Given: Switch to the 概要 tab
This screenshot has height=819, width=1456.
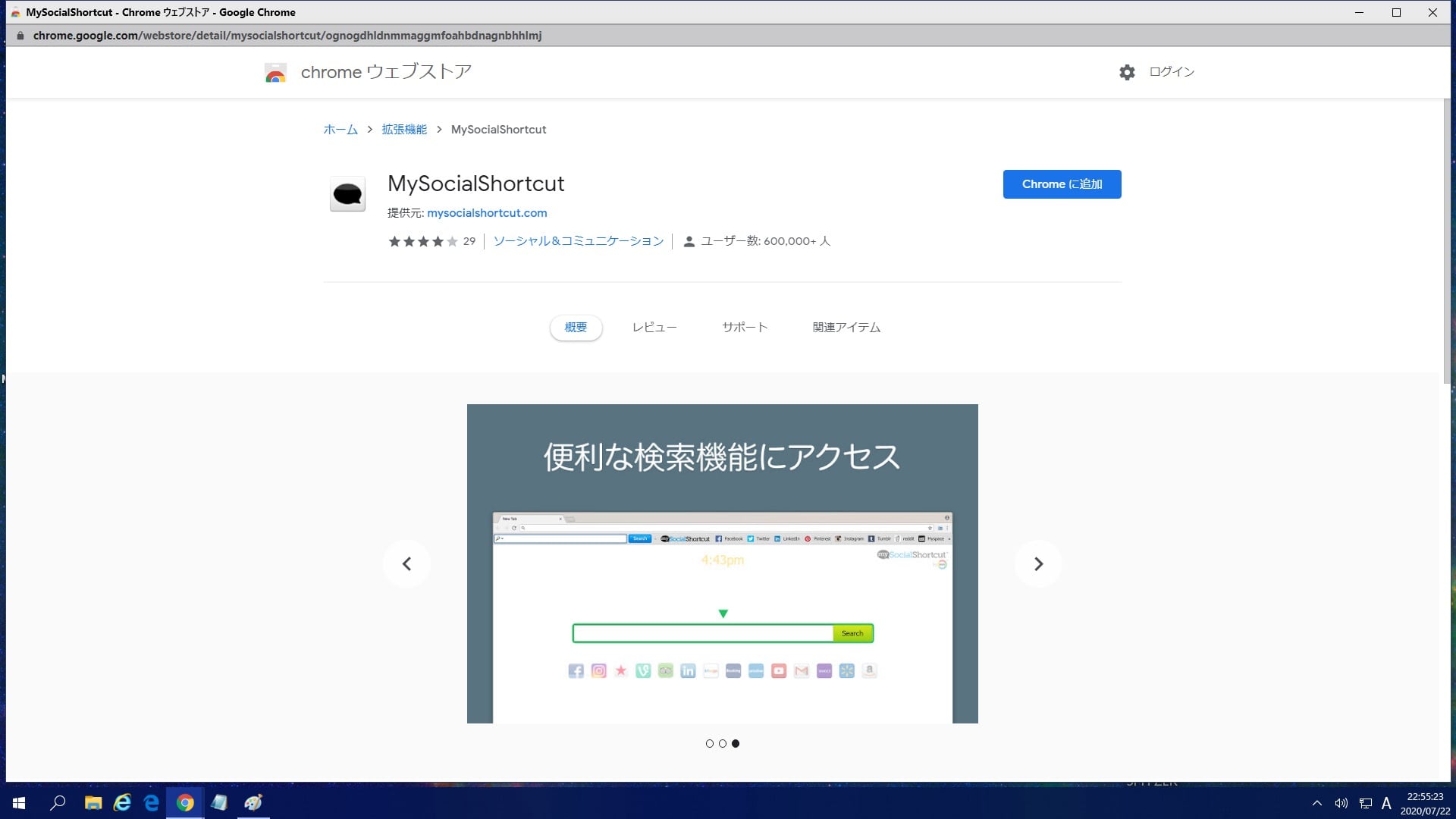Looking at the screenshot, I should (576, 328).
